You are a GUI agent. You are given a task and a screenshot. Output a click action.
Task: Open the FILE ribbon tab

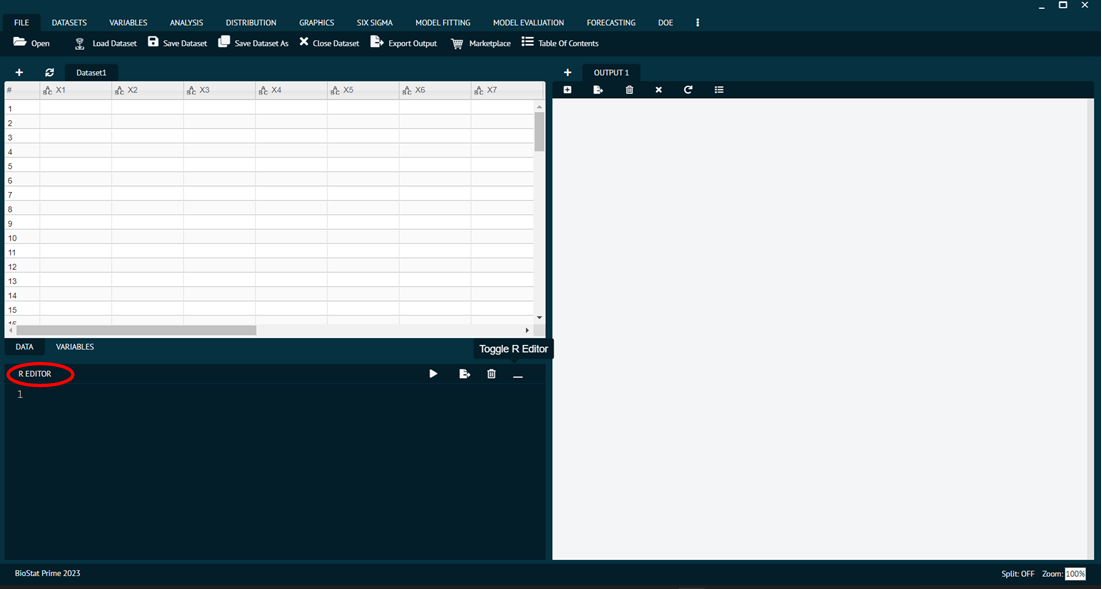click(22, 22)
